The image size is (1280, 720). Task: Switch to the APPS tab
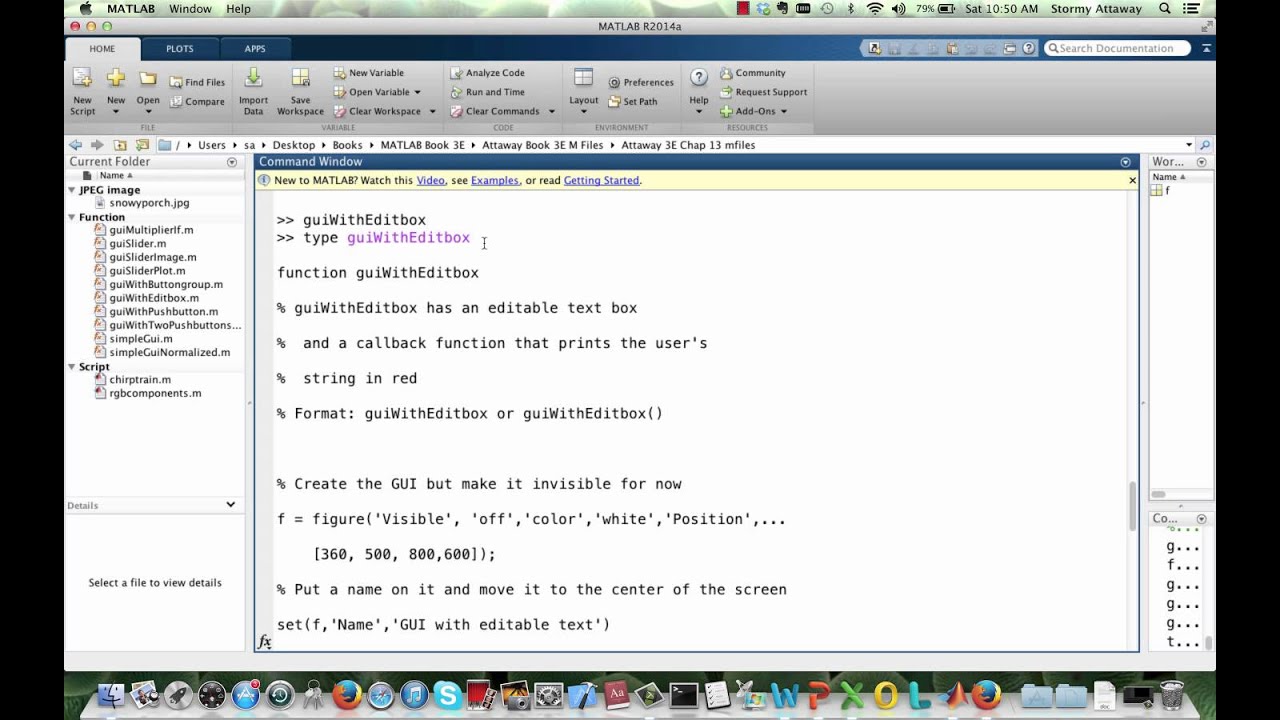pos(255,49)
